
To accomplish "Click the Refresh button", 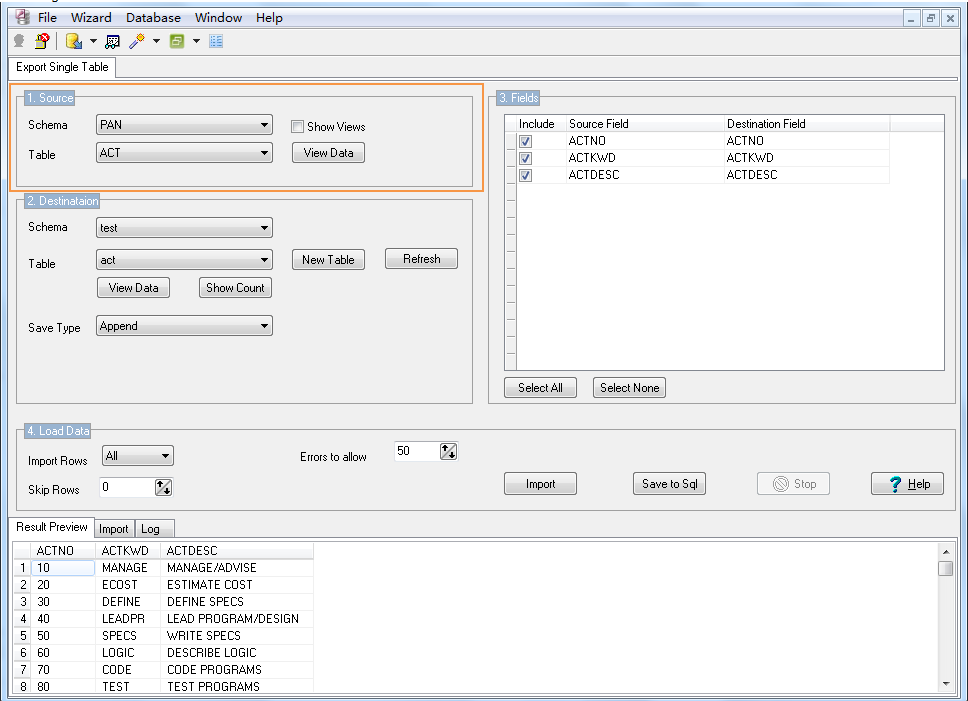I will (422, 259).
